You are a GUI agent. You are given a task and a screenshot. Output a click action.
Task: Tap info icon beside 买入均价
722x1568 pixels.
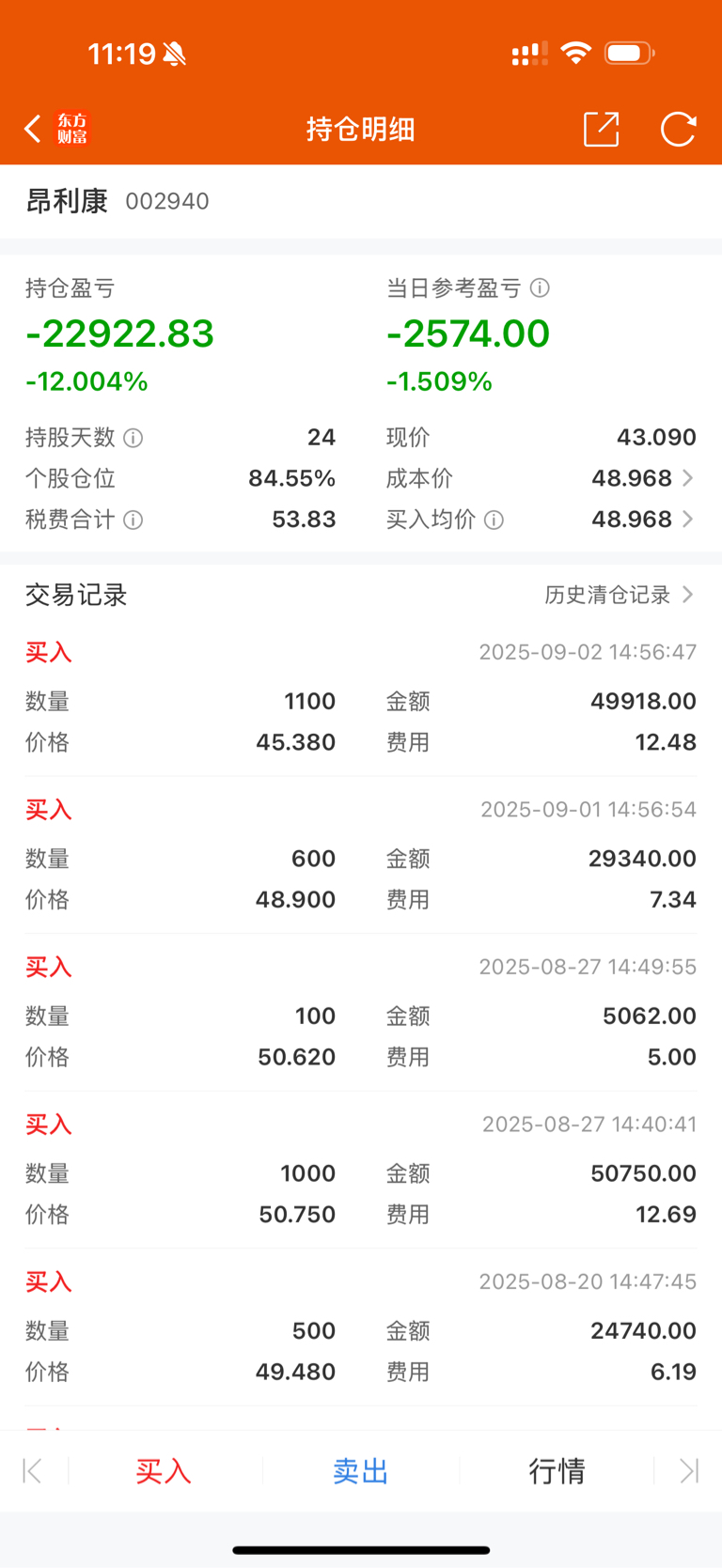coord(494,520)
